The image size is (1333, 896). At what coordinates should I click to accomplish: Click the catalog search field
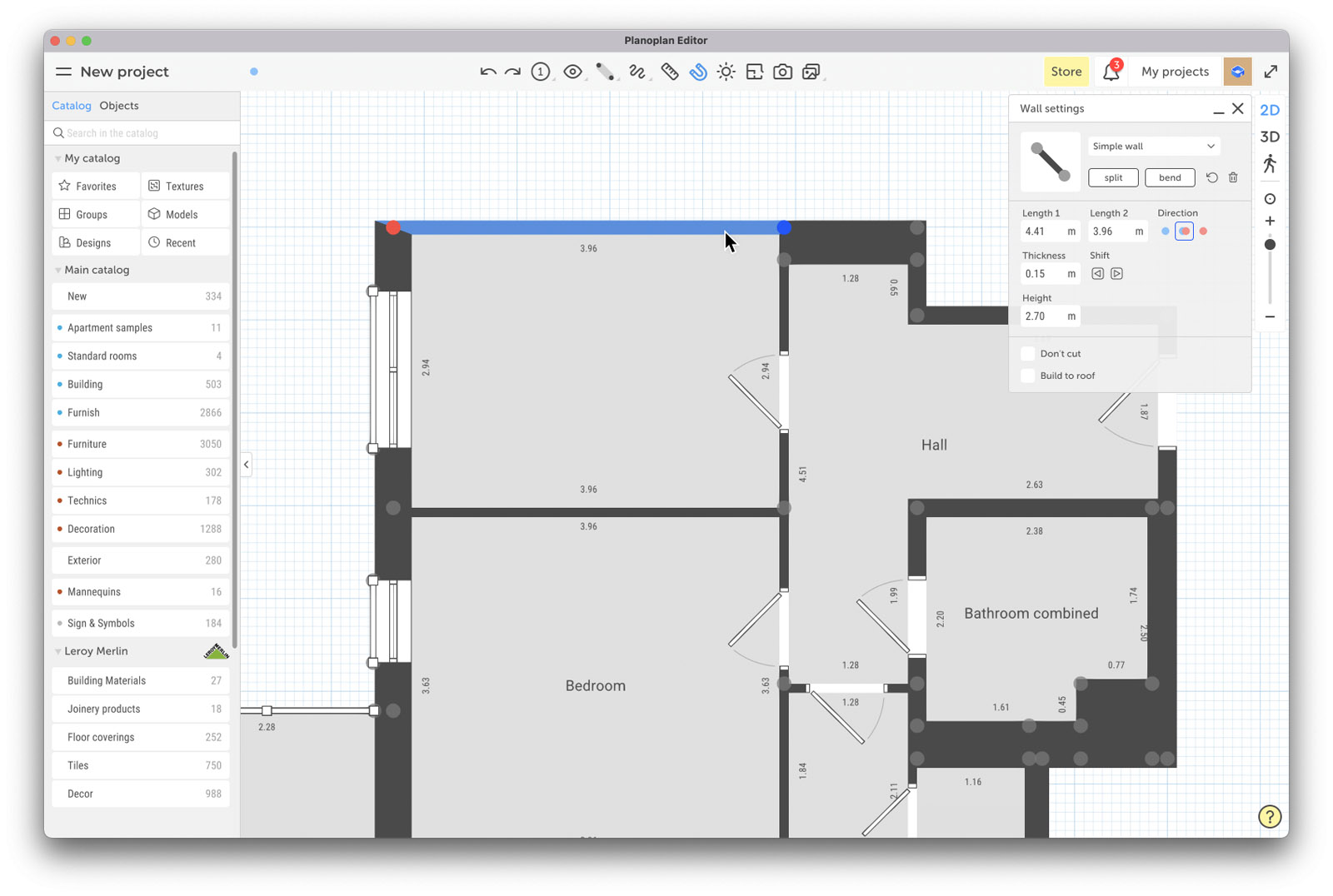(x=142, y=132)
